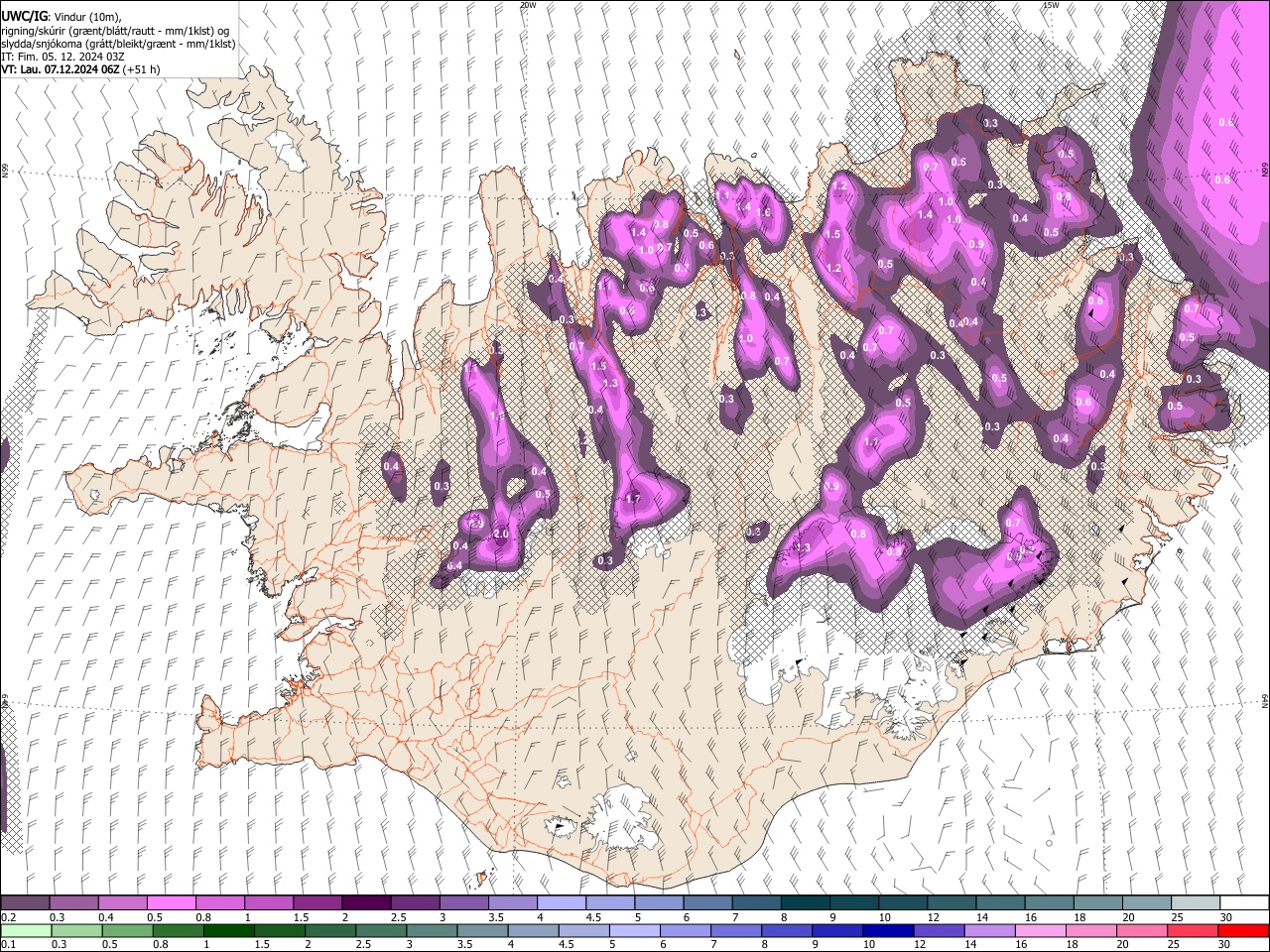Viewport: 1270px width, 952px height.
Task: Click the '(+51 h)' forecast offset text
Action: (143, 70)
